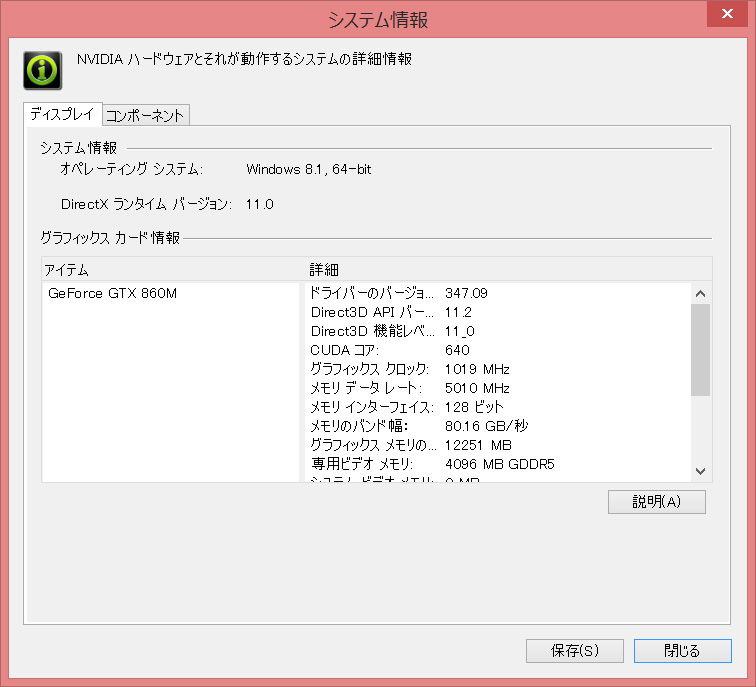The image size is (756, 687).
Task: Click the value 12251 MB
Action: click(x=478, y=445)
